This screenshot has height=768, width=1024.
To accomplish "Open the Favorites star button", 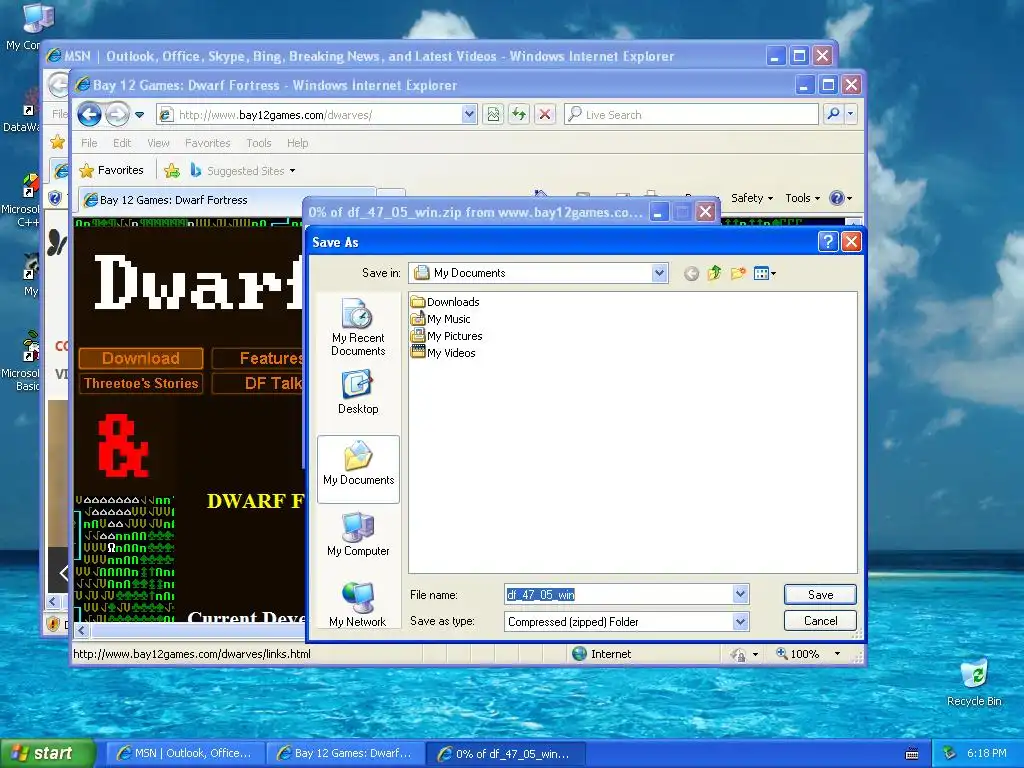I will 111,170.
